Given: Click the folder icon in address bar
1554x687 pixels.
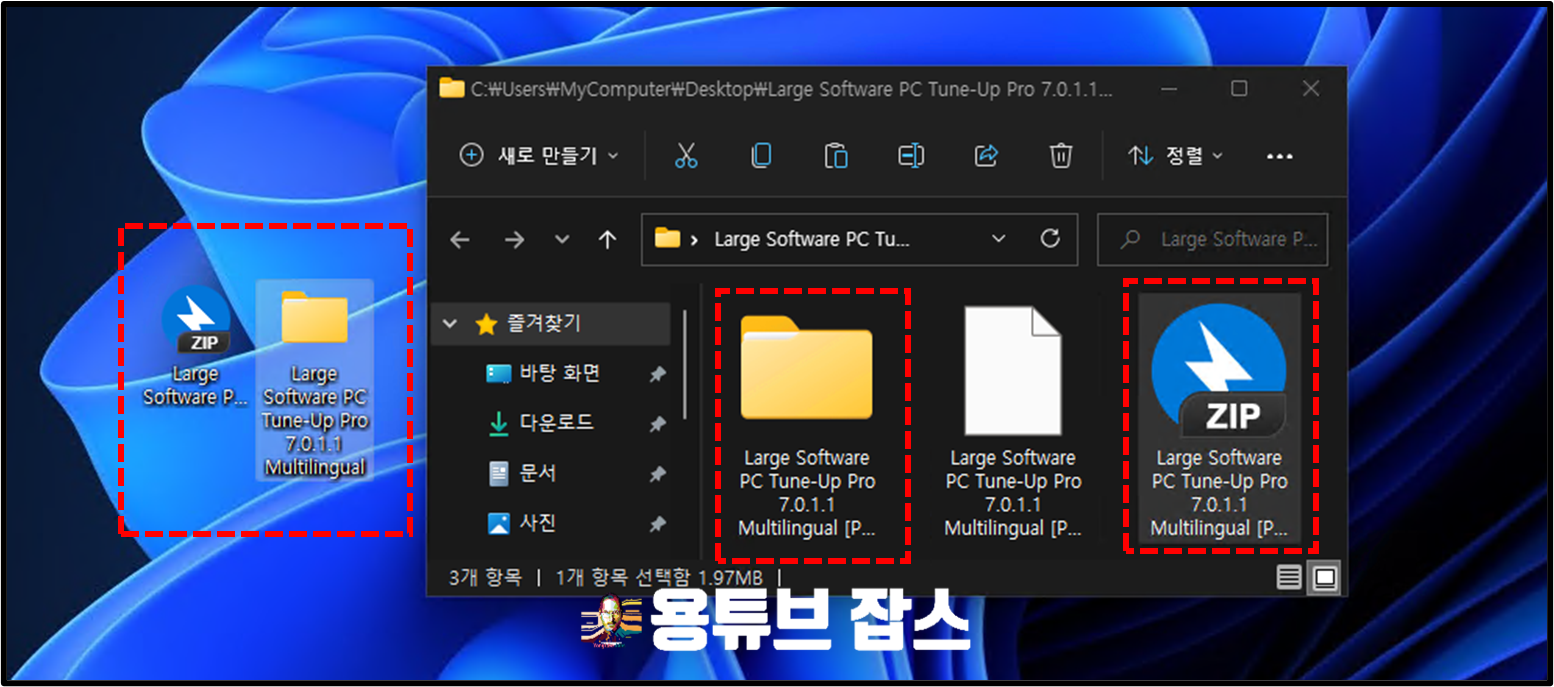Looking at the screenshot, I should pyautogui.click(x=667, y=239).
